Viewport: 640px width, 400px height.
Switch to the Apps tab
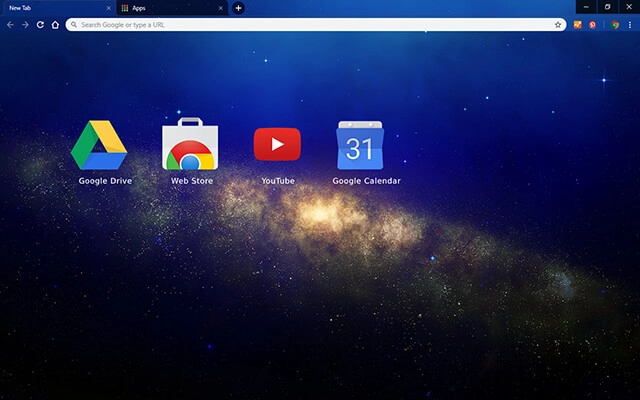click(x=171, y=8)
